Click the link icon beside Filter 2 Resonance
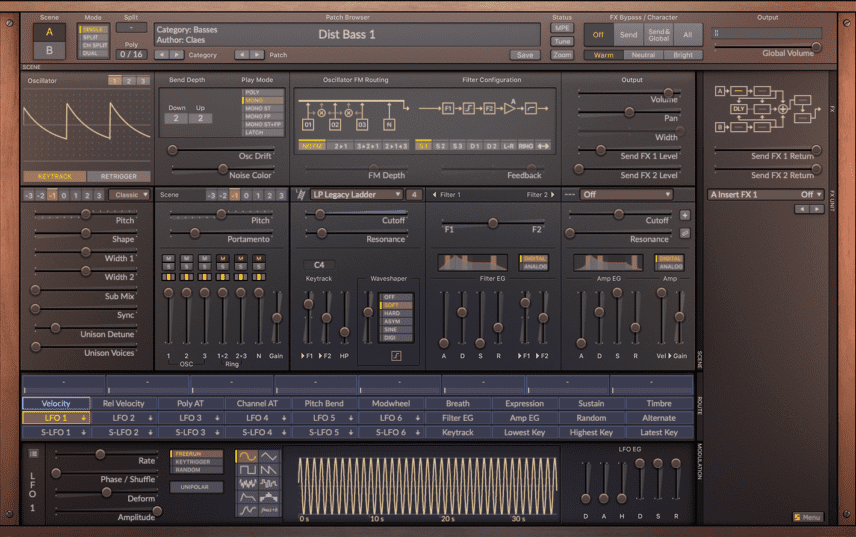Viewport: 856px width, 537px height. pos(685,234)
